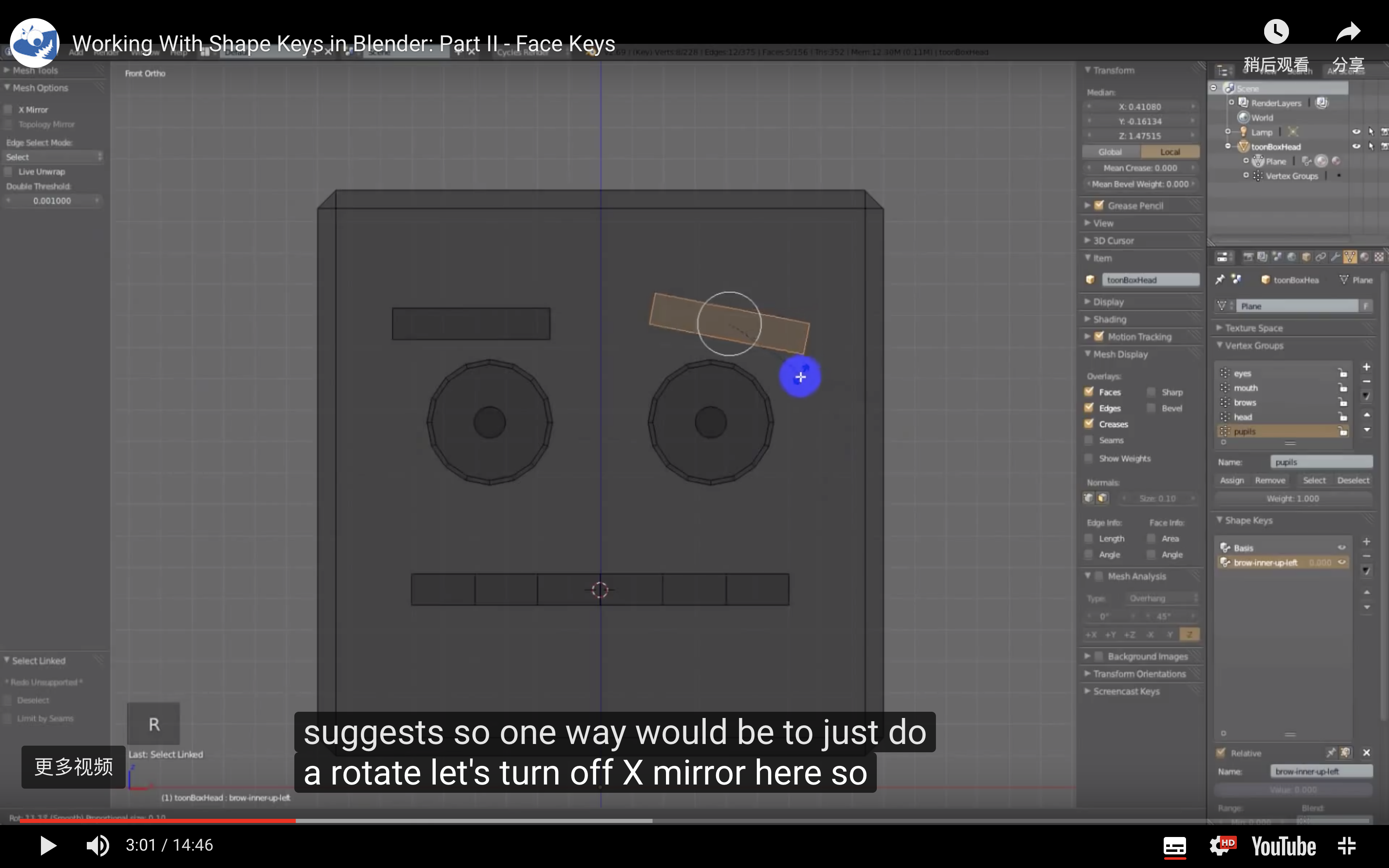
Task: Adjust the Weight 1.000 slider
Action: coord(1294,498)
